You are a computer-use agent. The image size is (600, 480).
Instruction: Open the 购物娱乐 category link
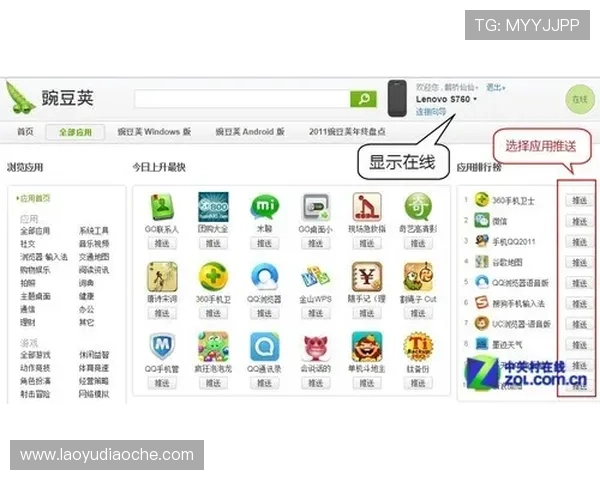(35, 270)
